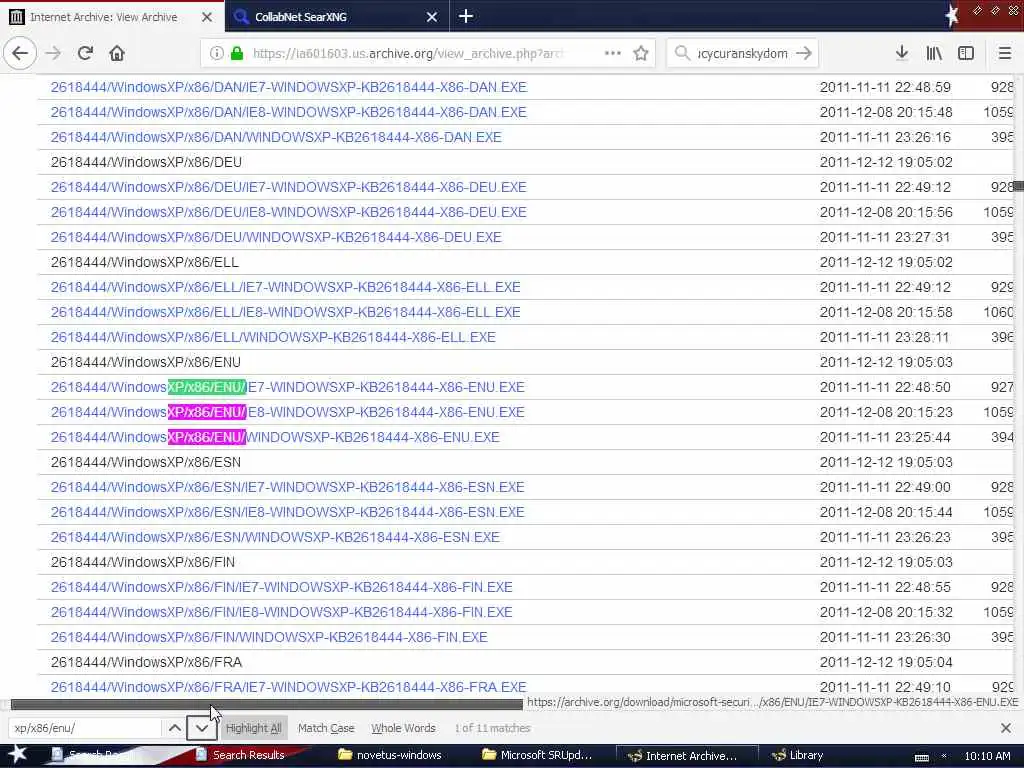
Task: Close the Internet Archive tab
Action: pyautogui.click(x=206, y=17)
